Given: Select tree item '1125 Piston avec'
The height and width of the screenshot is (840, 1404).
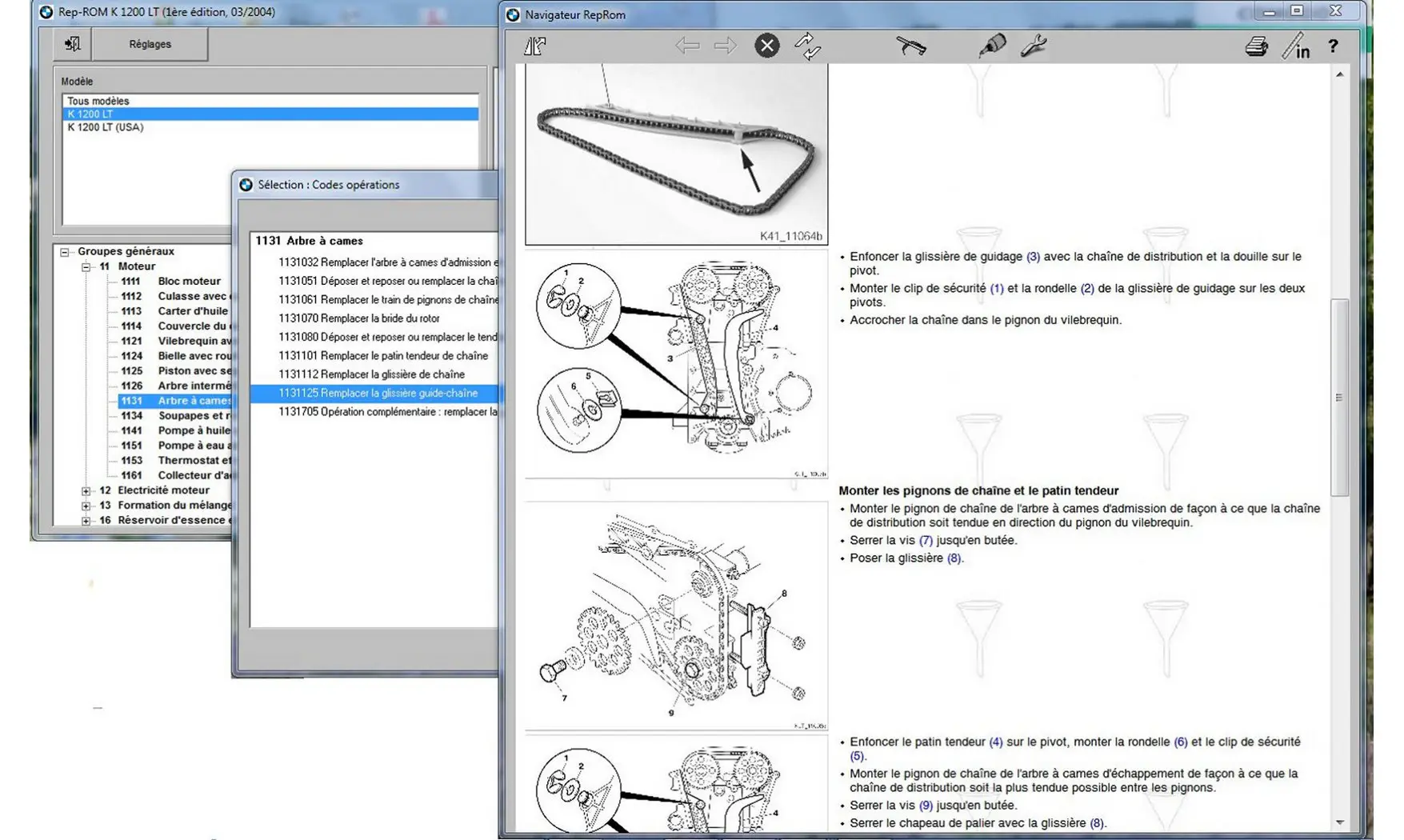Looking at the screenshot, I should [174, 370].
